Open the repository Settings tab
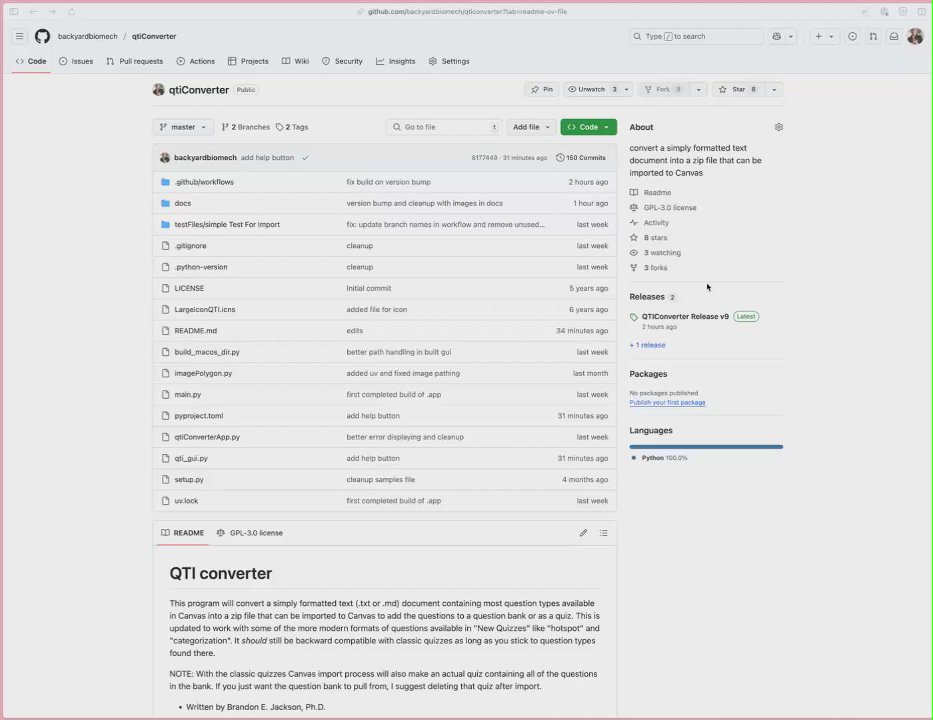The image size is (933, 720). click(x=449, y=61)
